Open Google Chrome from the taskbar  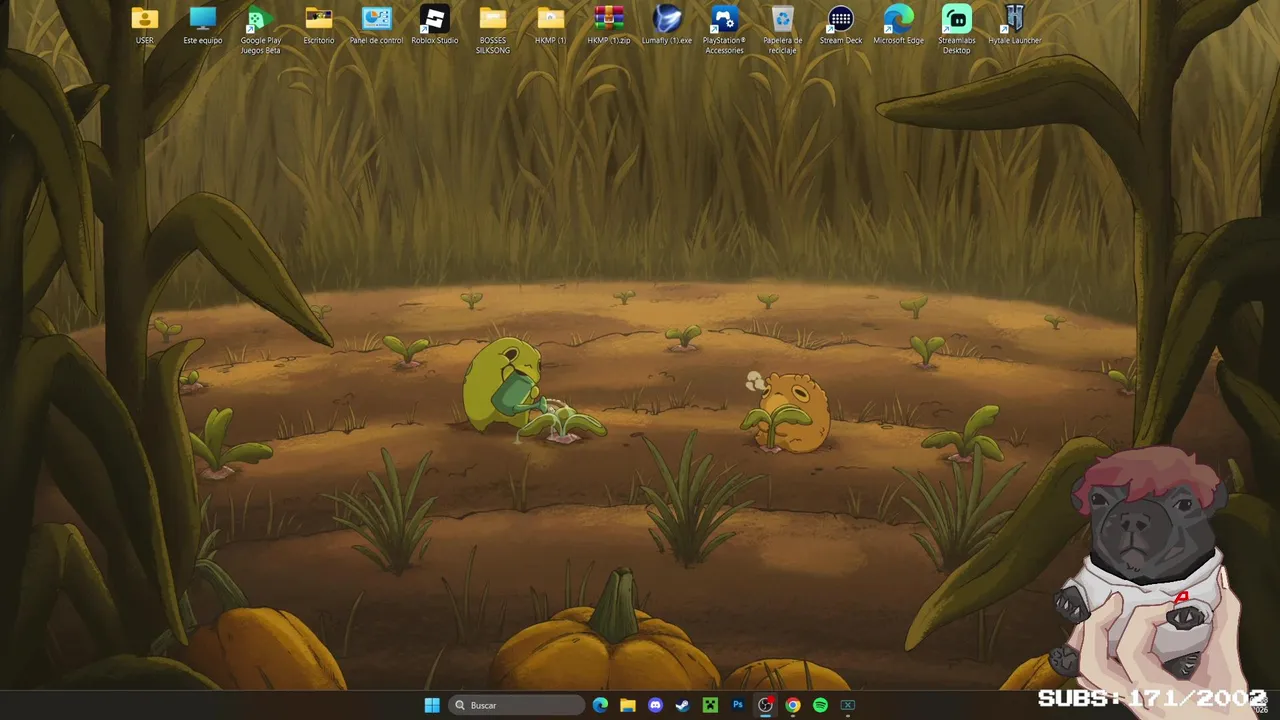[x=792, y=705]
